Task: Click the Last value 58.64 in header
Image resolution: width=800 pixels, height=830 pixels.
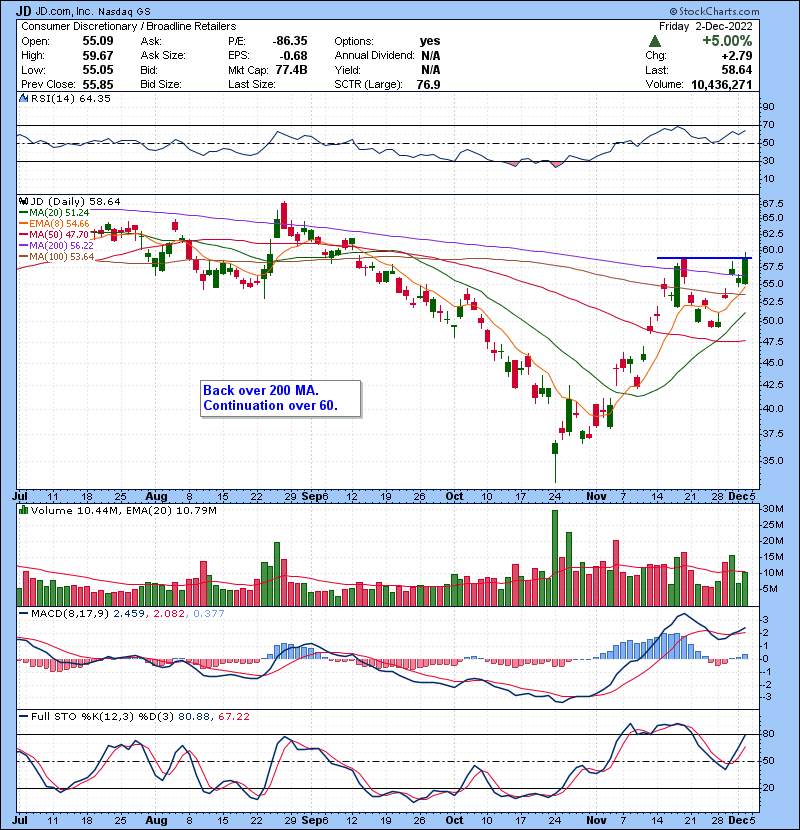Action: [736, 70]
